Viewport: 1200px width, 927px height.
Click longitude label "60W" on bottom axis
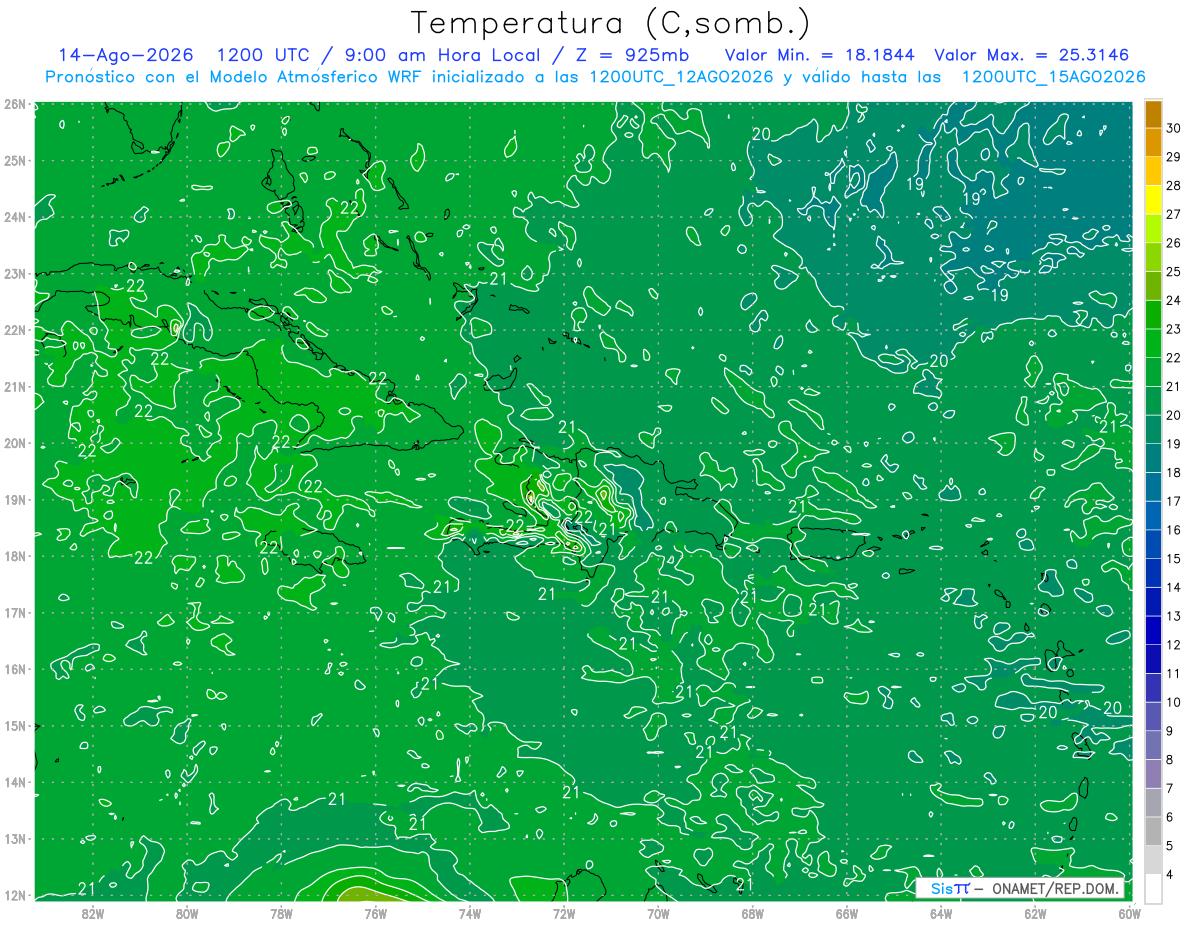(x=1130, y=913)
